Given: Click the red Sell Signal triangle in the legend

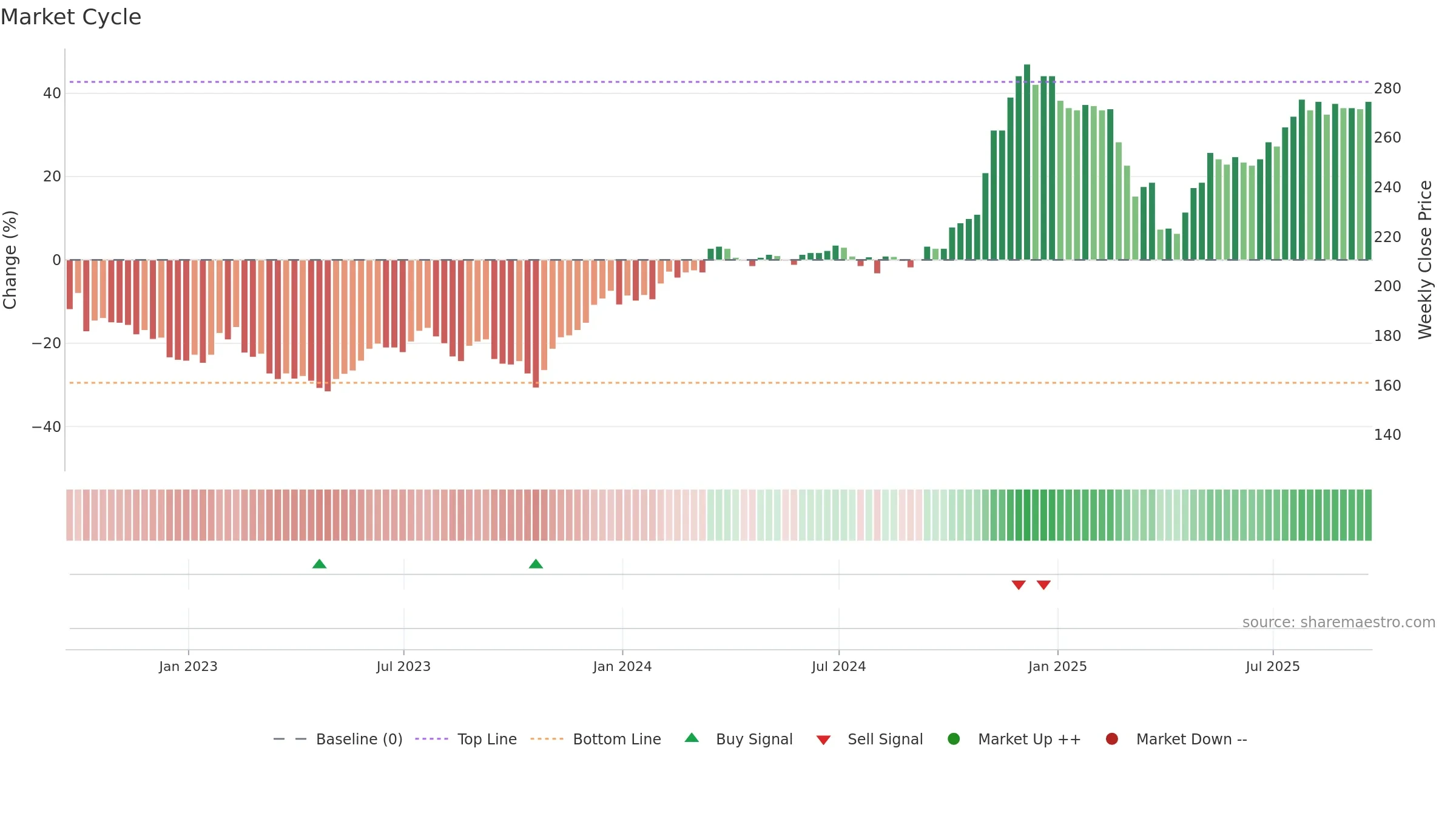Looking at the screenshot, I should tap(823, 740).
